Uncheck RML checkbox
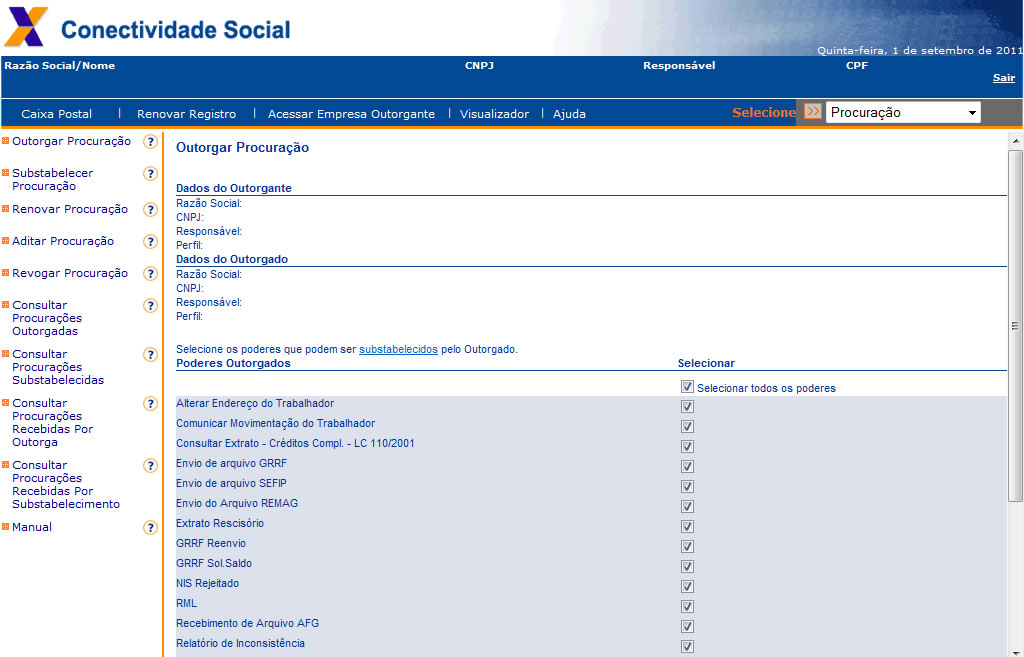This screenshot has height=657, width=1024. (x=687, y=606)
